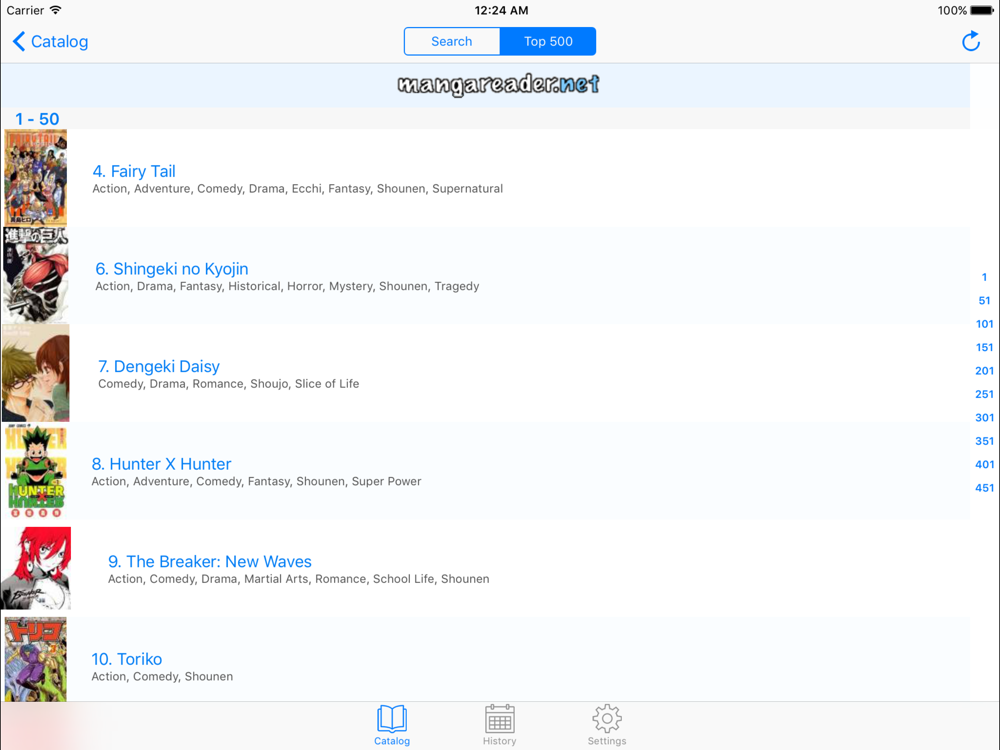The width and height of the screenshot is (1000, 750).
Task: Go back with the Catalog chevron
Action: (x=50, y=41)
